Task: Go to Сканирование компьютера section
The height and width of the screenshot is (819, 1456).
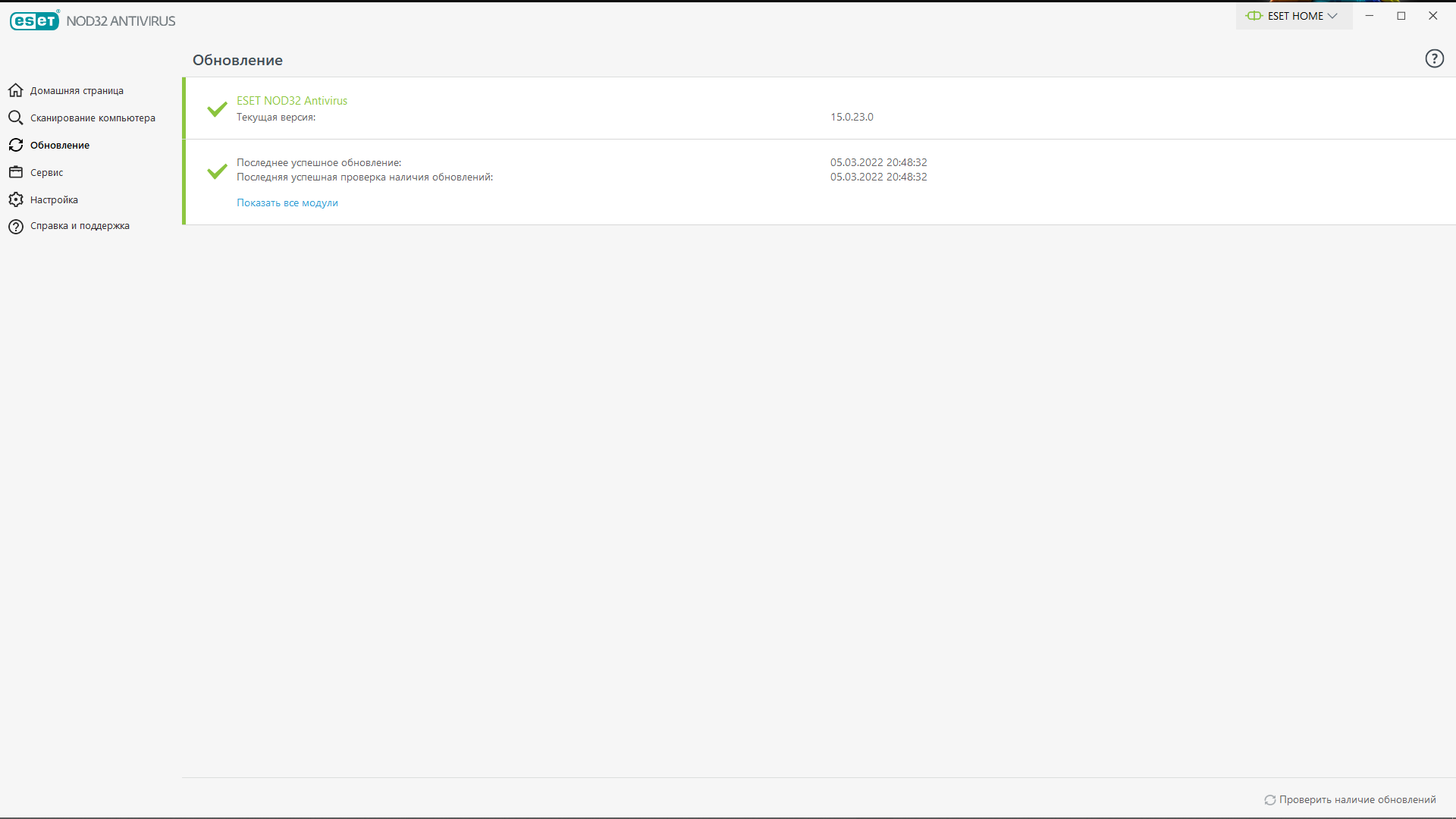Action: click(x=93, y=118)
